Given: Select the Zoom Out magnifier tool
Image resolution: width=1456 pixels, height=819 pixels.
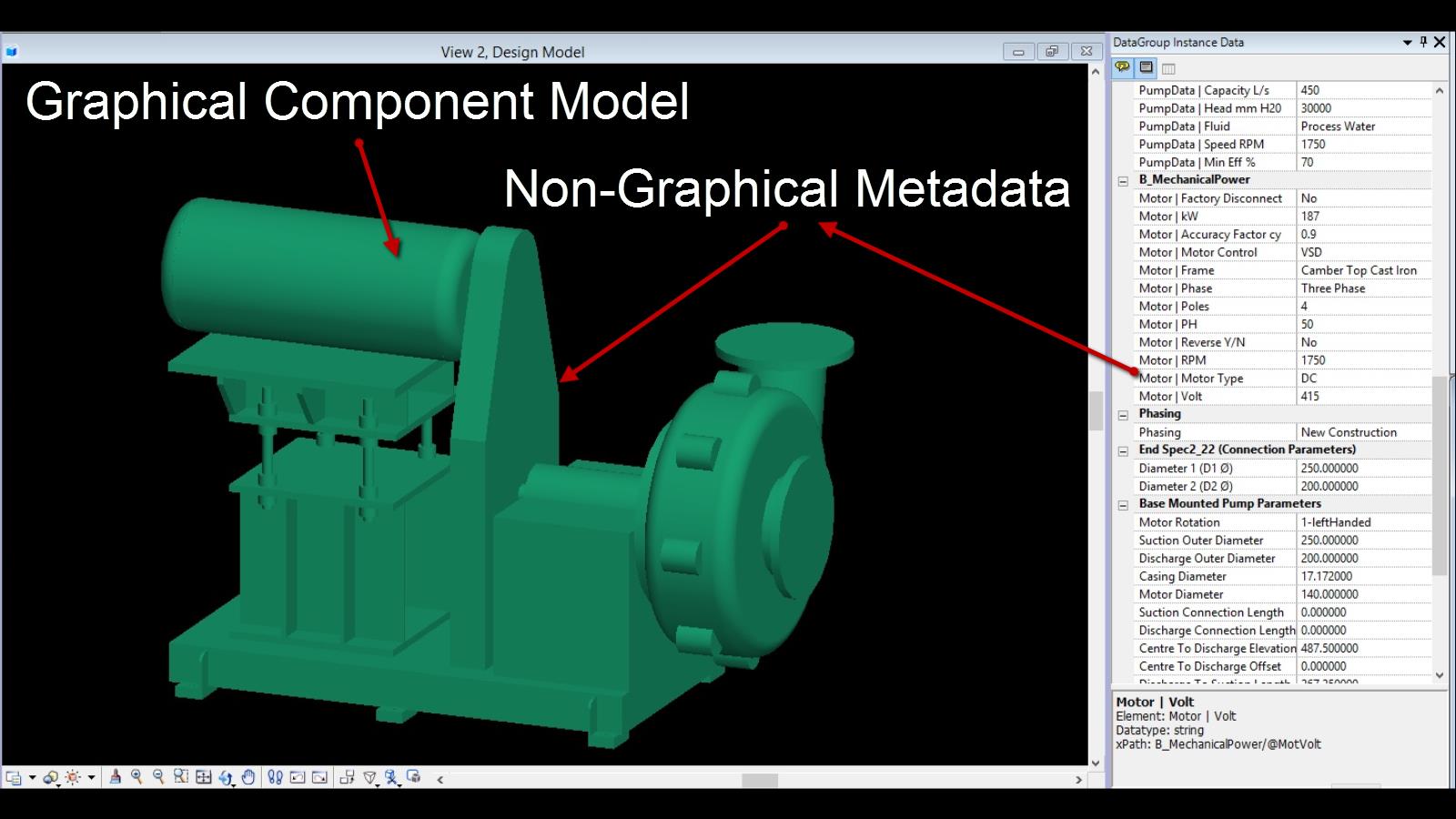Looking at the screenshot, I should (x=158, y=777).
